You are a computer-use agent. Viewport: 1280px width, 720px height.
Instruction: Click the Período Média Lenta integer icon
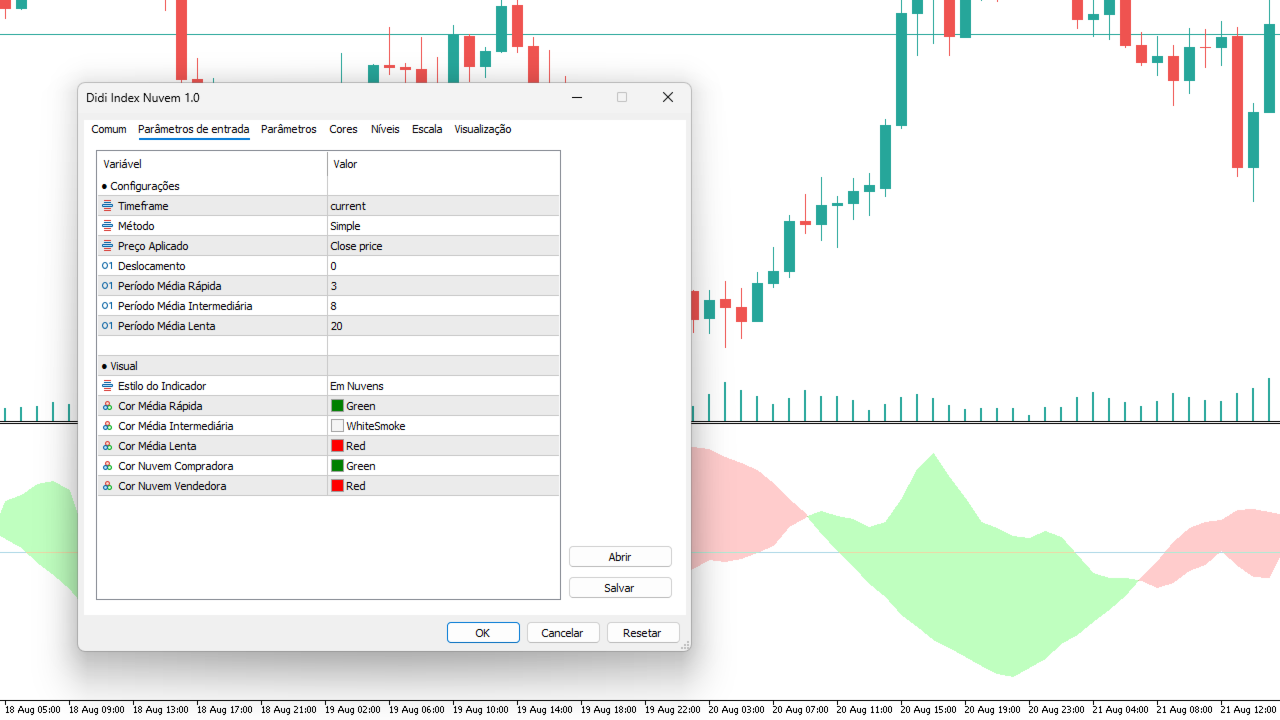(108, 326)
